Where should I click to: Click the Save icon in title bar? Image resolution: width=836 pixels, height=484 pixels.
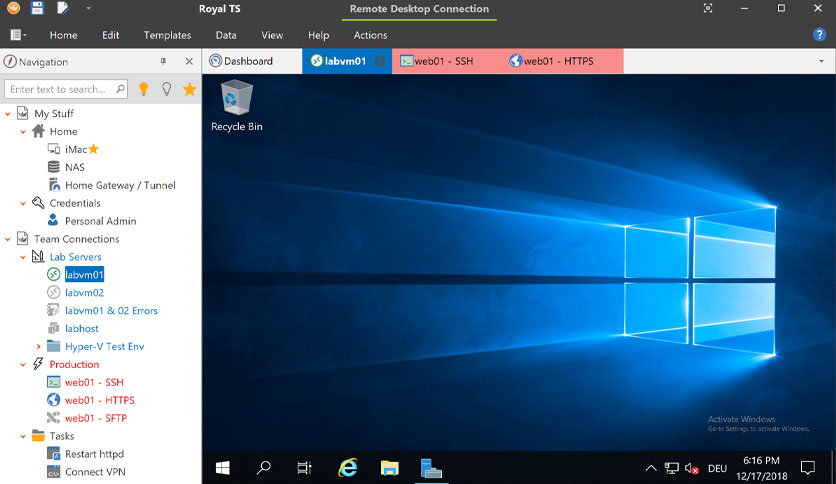tap(37, 7)
